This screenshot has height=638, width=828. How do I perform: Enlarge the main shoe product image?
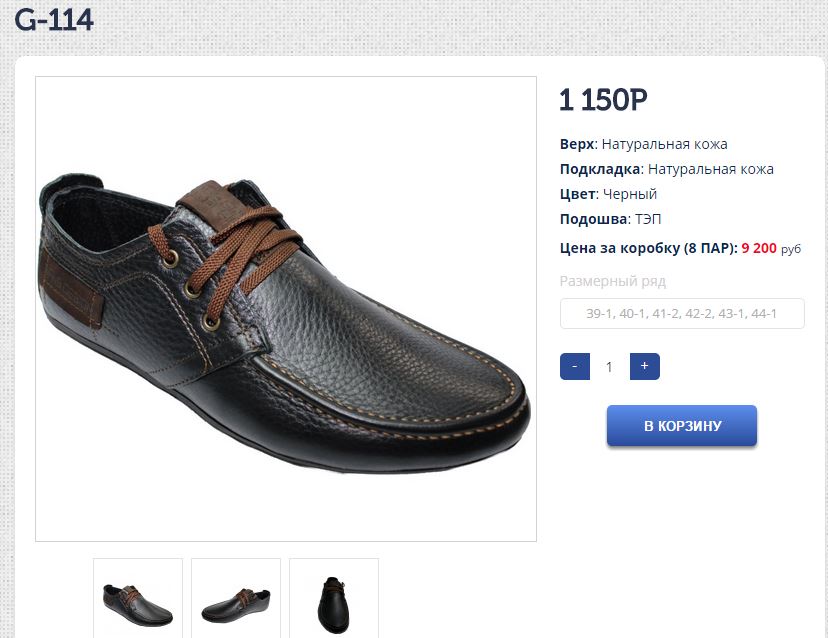(x=286, y=308)
